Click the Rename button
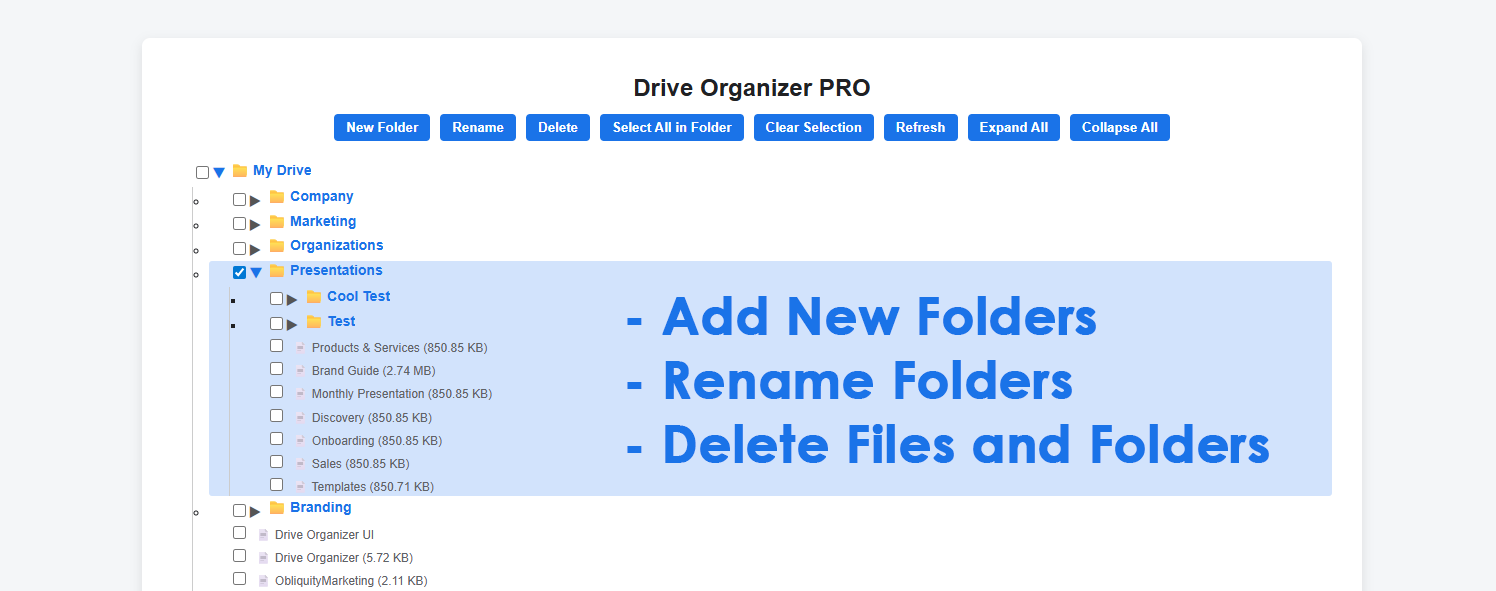 478,127
